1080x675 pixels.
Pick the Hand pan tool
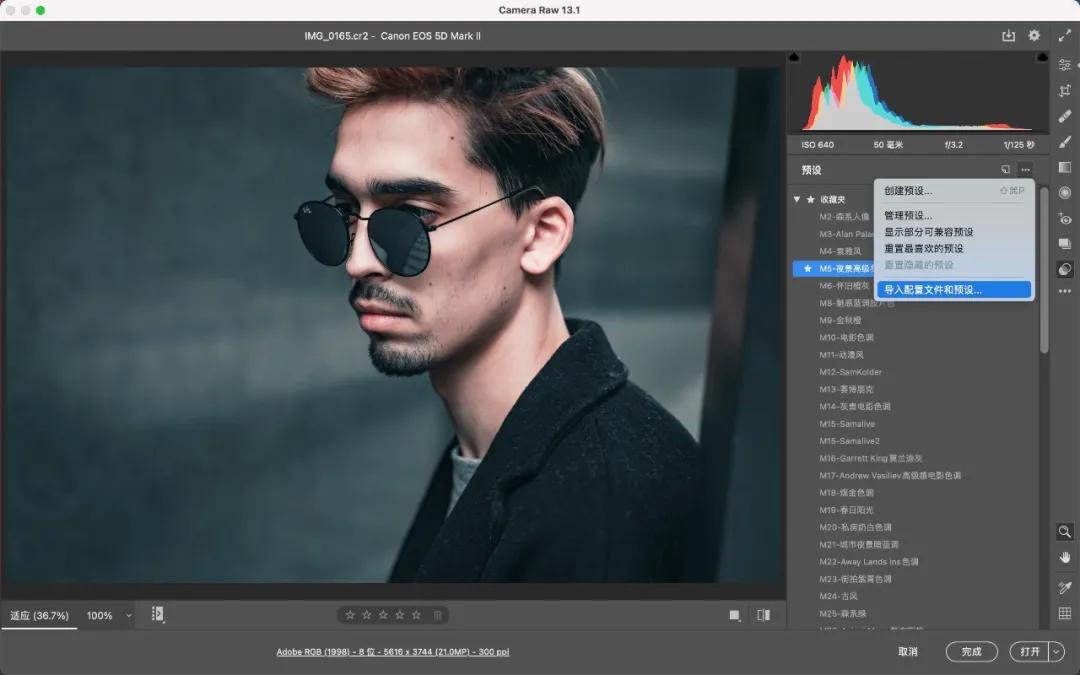[1065, 557]
